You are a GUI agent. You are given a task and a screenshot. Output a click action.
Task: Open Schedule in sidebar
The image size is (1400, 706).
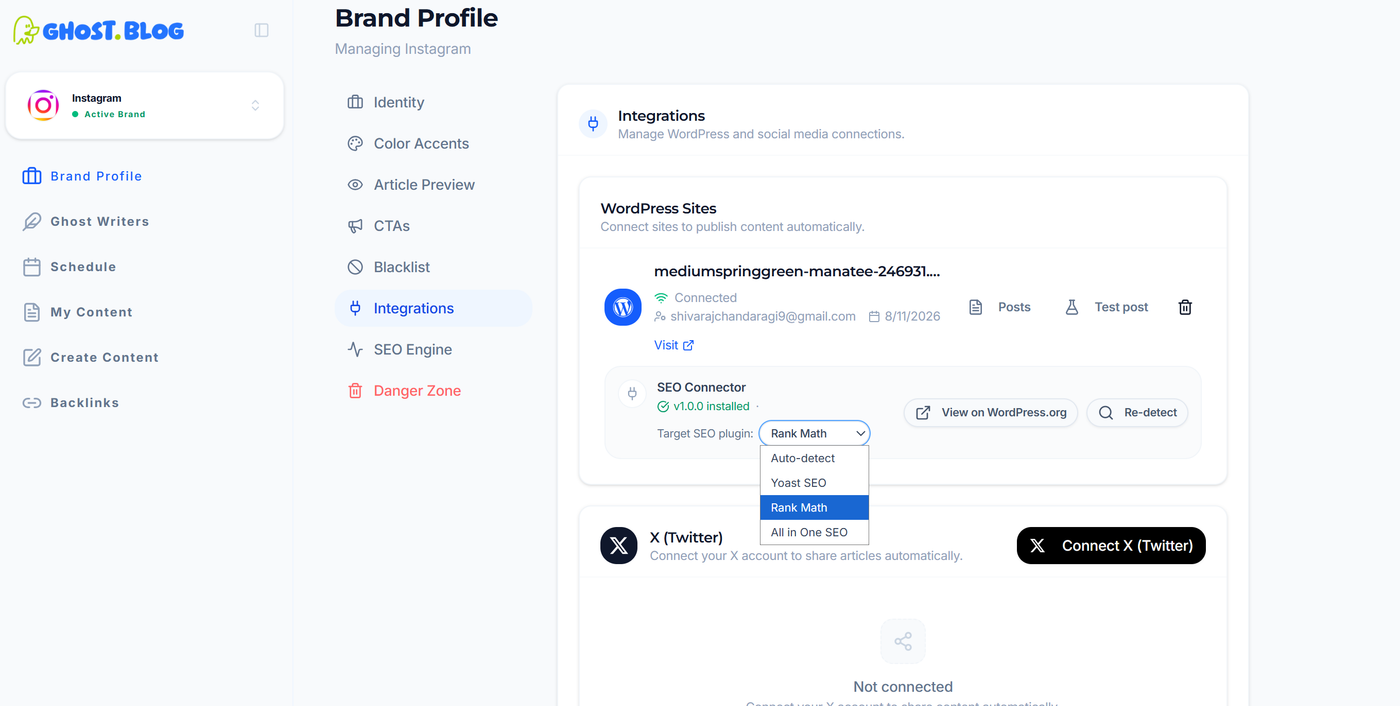pyautogui.click(x=69, y=267)
